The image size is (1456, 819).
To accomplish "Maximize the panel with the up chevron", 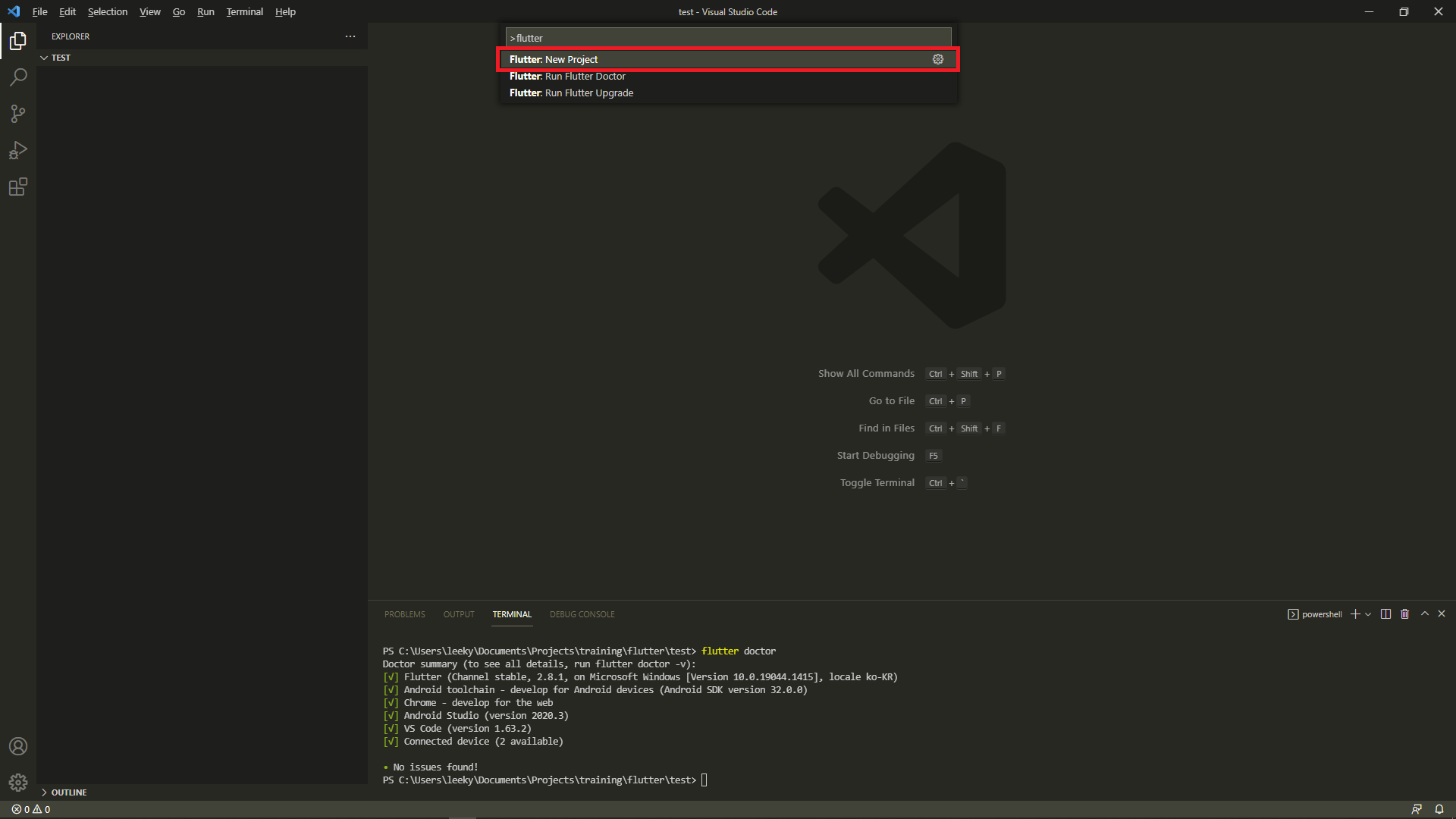I will (1425, 613).
